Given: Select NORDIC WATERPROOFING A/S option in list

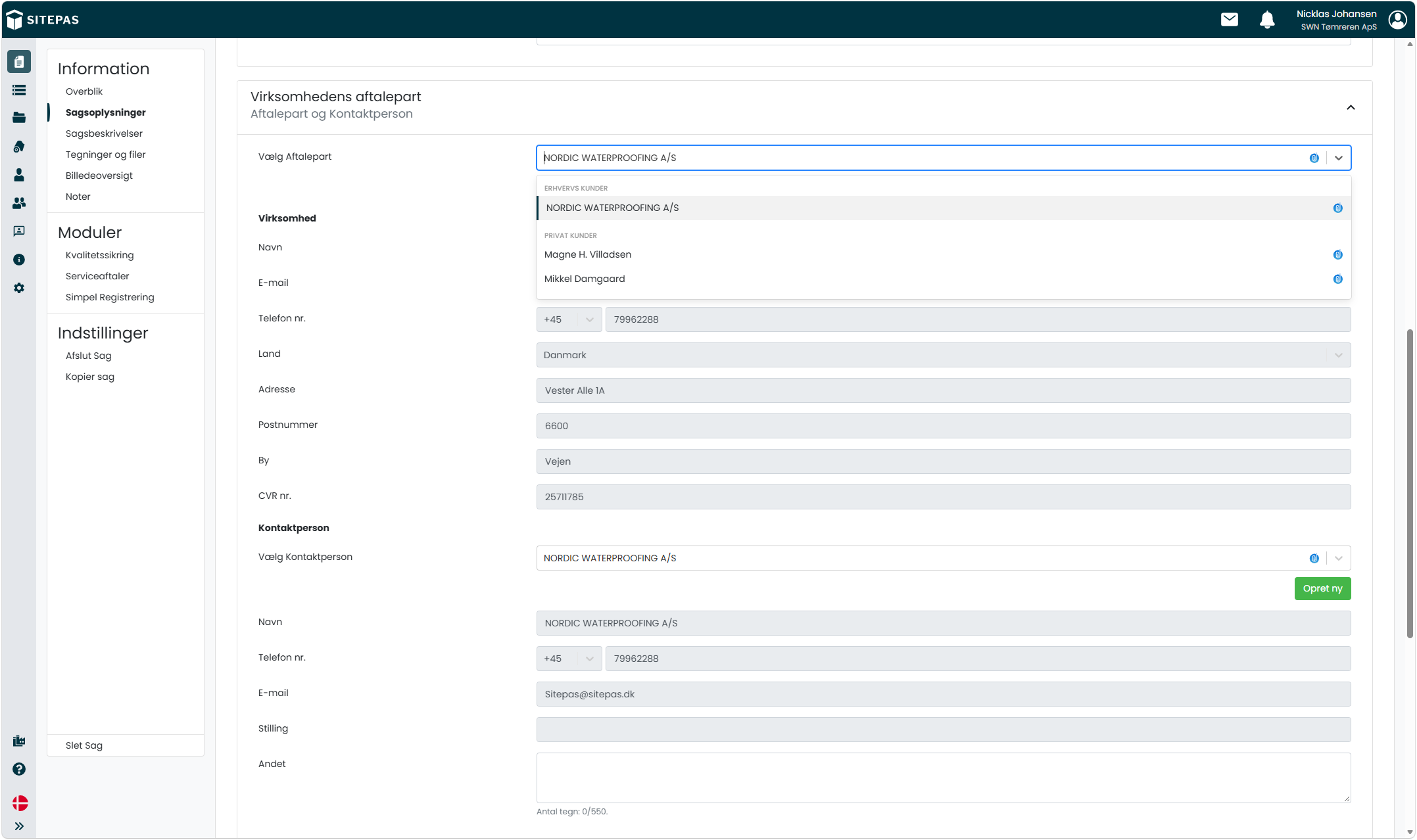Looking at the screenshot, I should pos(944,208).
